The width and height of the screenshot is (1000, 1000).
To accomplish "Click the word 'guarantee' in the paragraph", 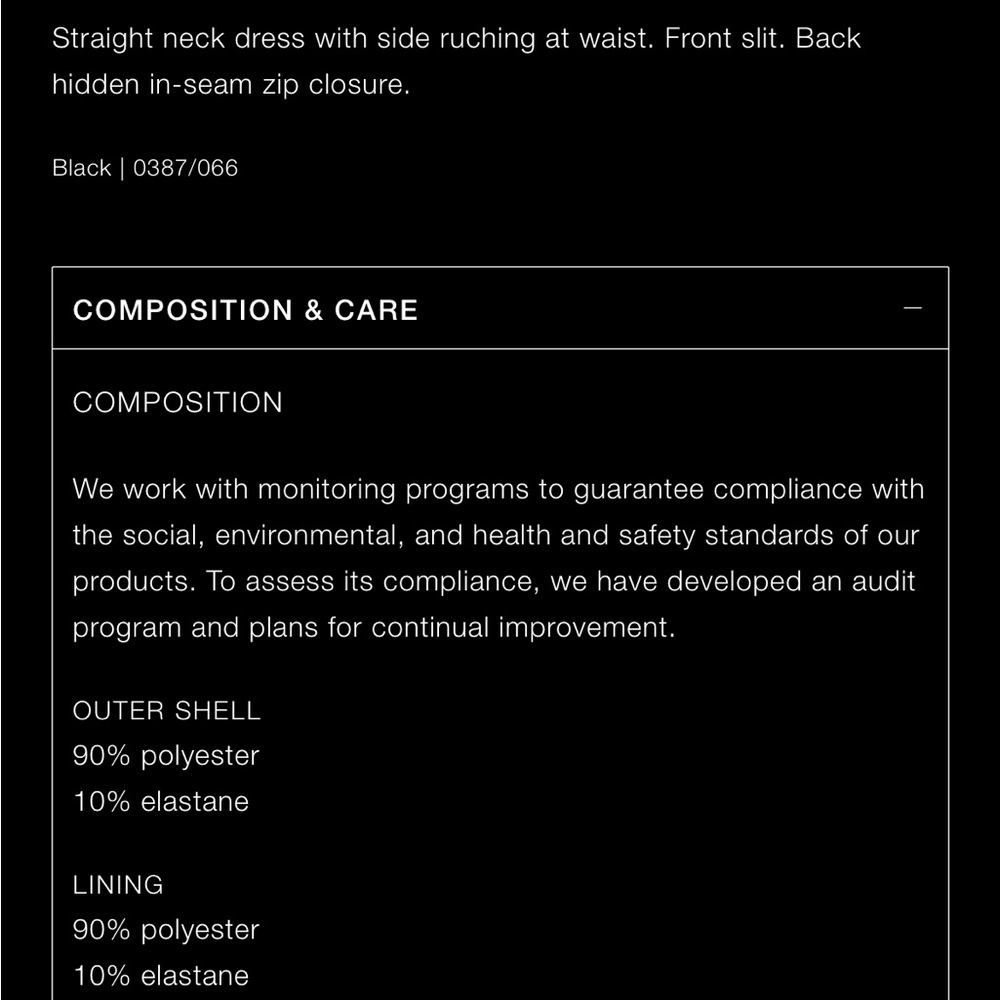I will (x=638, y=490).
